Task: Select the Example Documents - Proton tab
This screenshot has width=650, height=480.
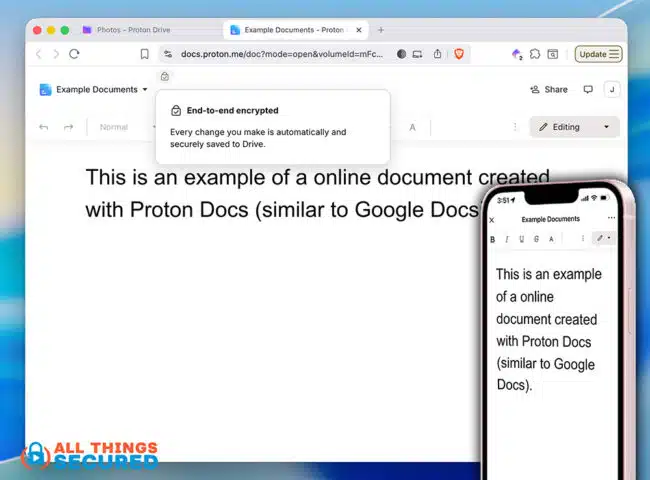Action: pos(293,30)
